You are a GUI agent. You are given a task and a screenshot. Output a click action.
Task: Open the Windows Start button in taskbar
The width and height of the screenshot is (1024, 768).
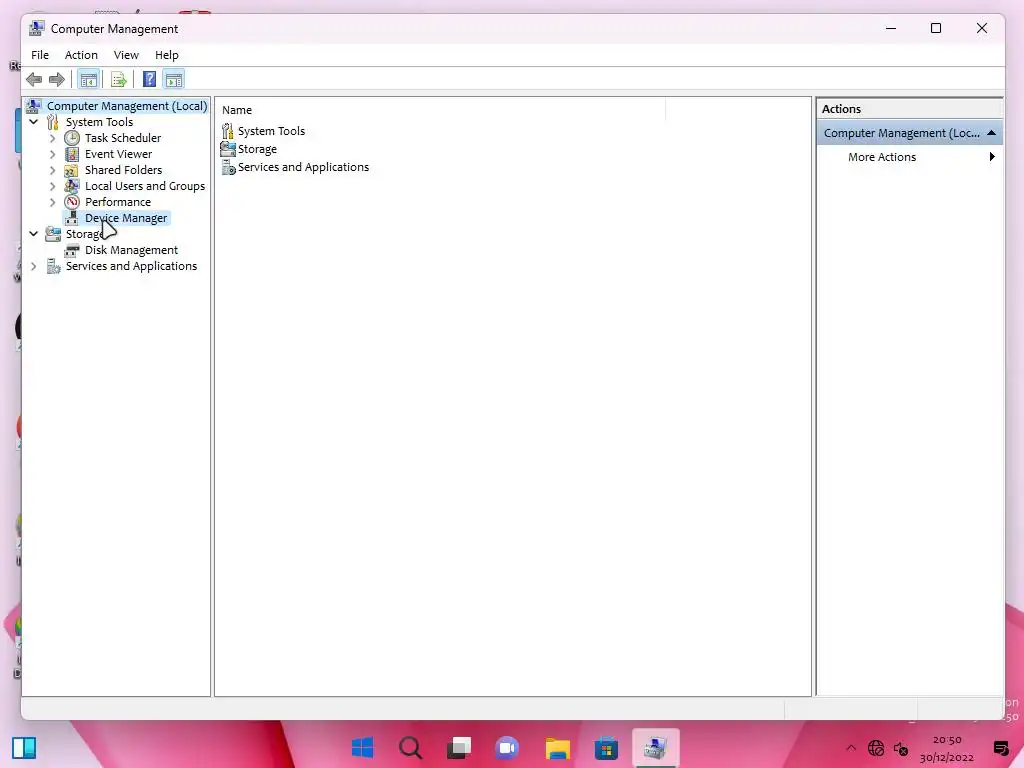pyautogui.click(x=362, y=748)
